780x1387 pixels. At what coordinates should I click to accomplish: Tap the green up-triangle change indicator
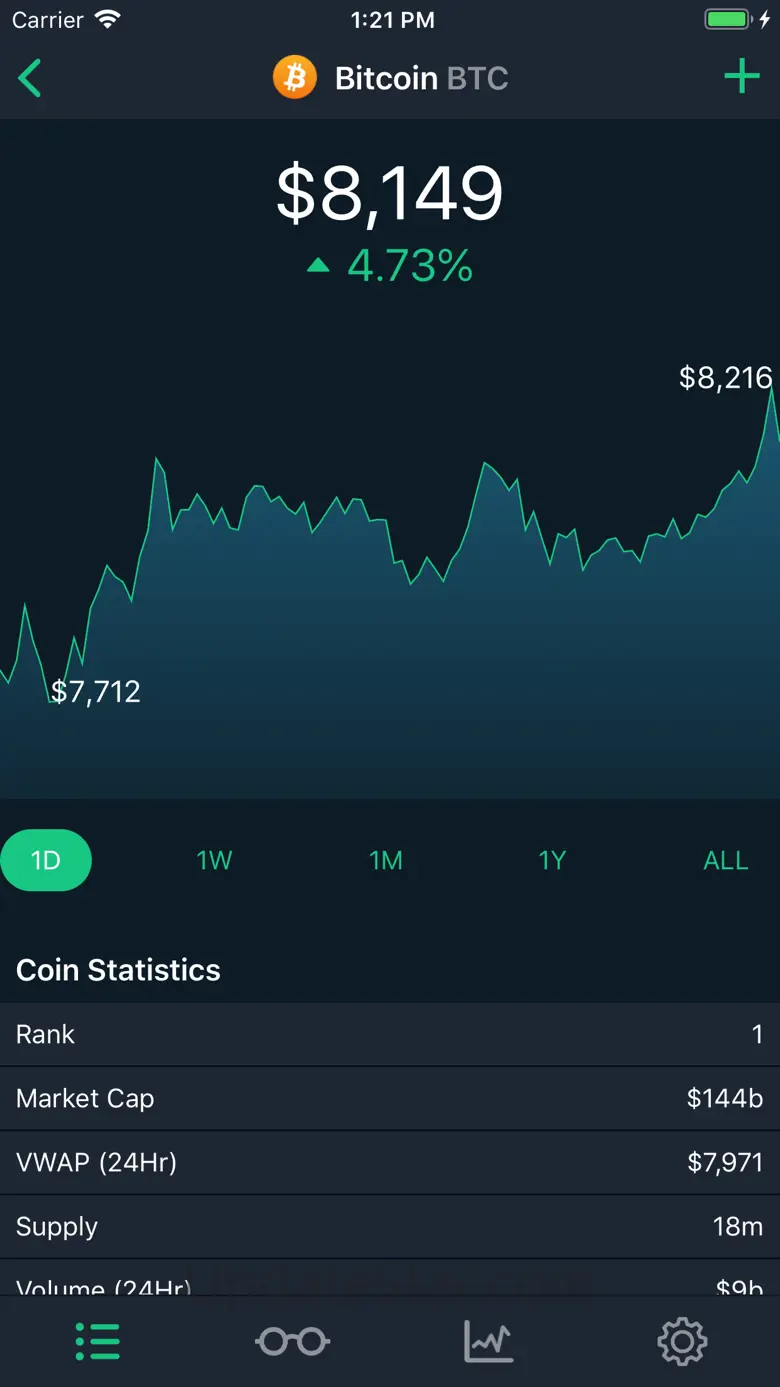(x=318, y=266)
